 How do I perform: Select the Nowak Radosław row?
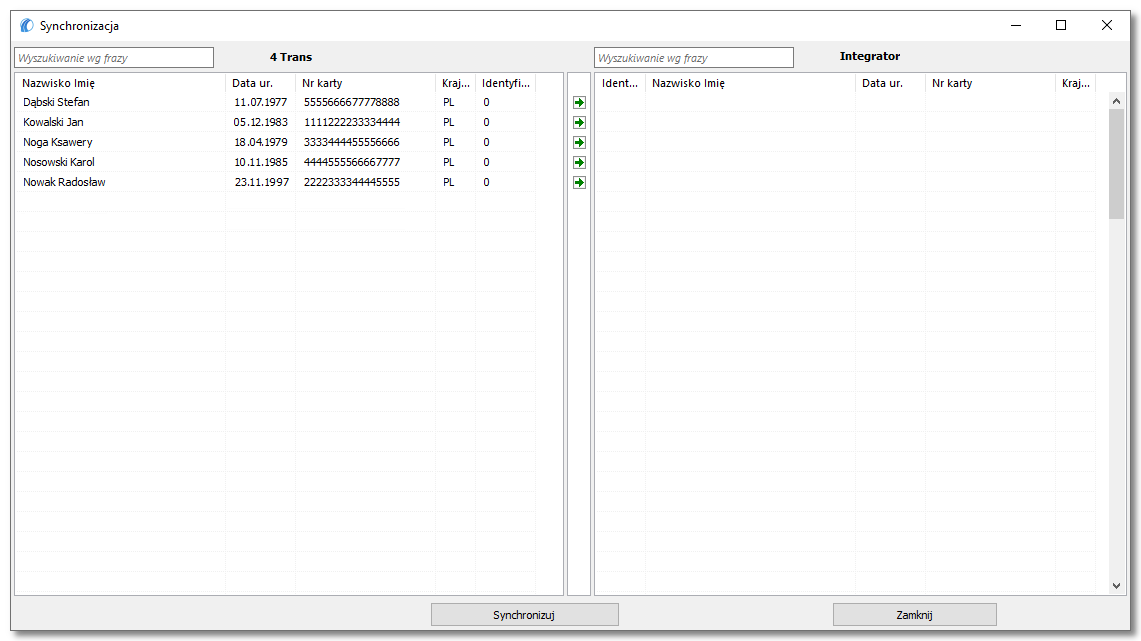pyautogui.click(x=276, y=183)
